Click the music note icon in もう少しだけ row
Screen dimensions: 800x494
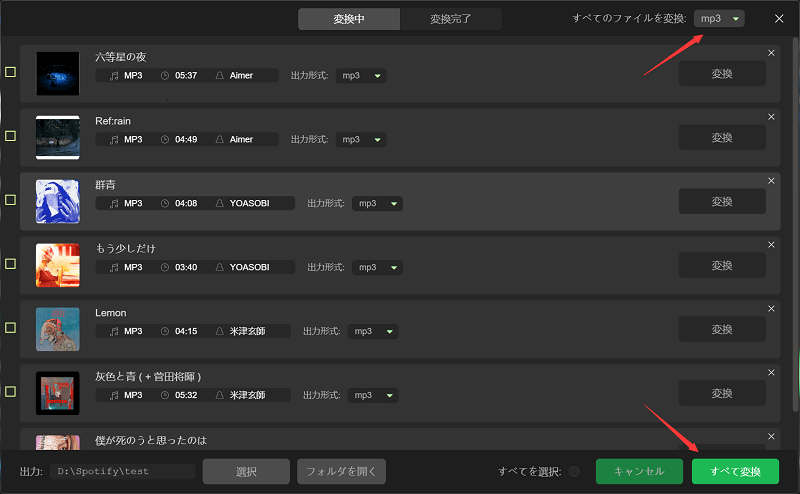pos(114,267)
